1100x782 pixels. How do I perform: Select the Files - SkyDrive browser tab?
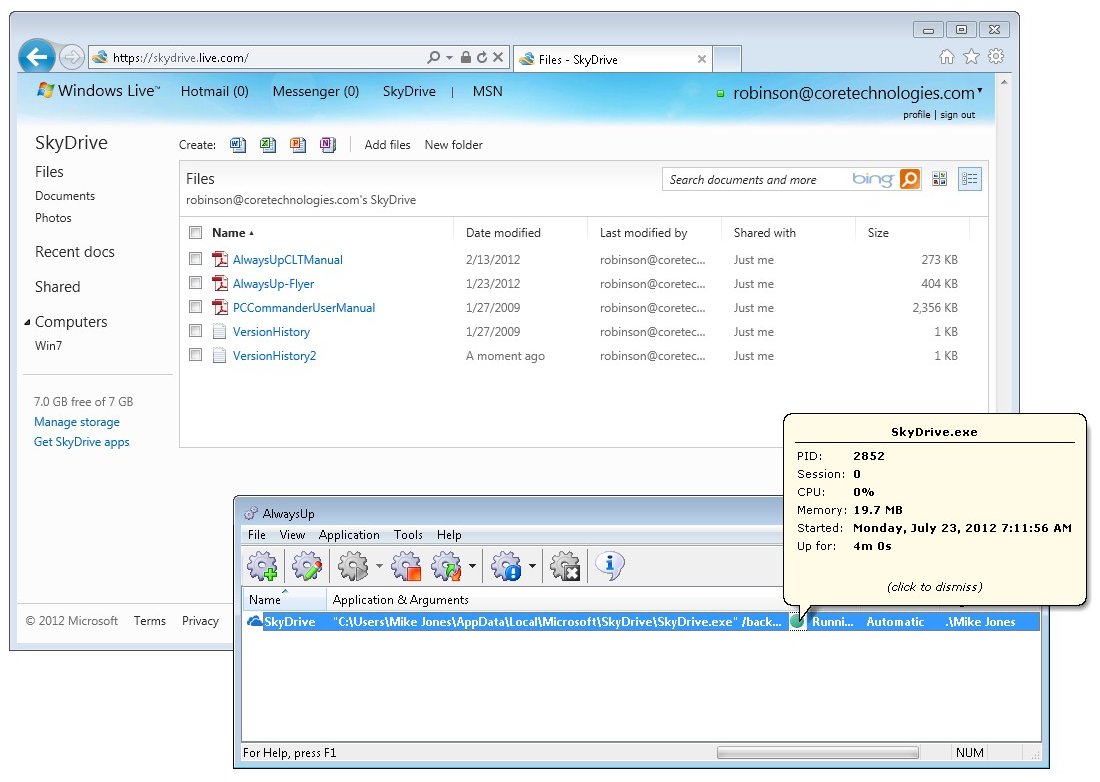(612, 60)
